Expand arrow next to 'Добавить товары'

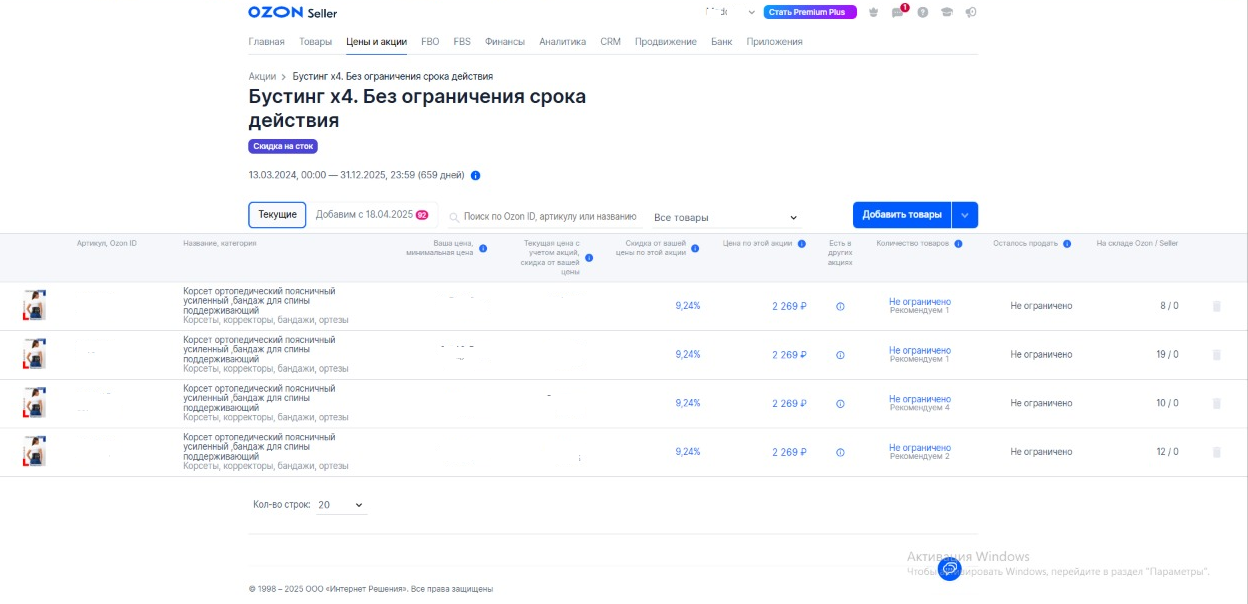click(965, 215)
